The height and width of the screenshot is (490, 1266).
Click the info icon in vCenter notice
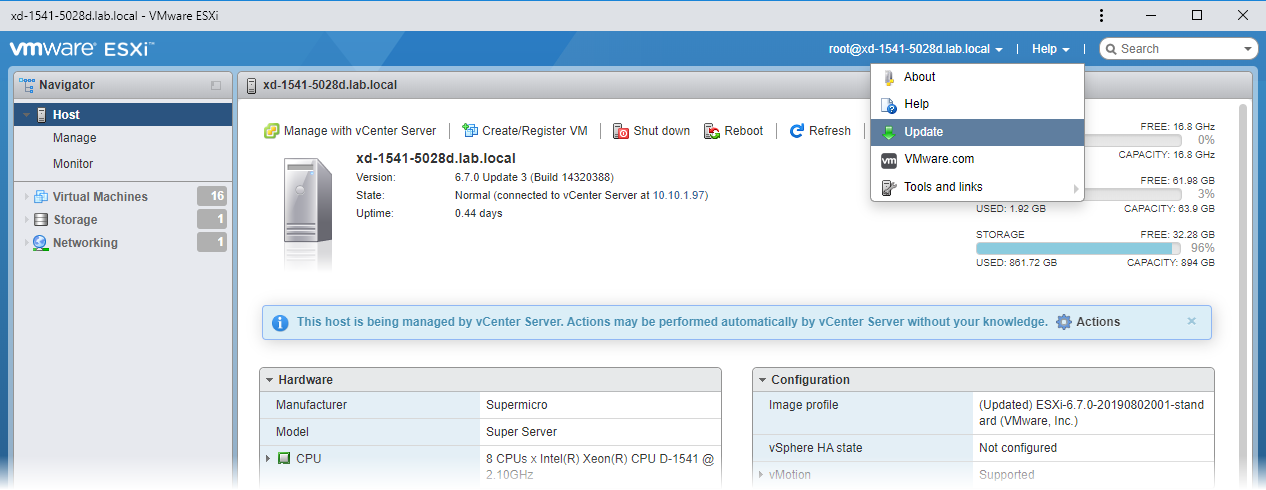[x=280, y=323]
